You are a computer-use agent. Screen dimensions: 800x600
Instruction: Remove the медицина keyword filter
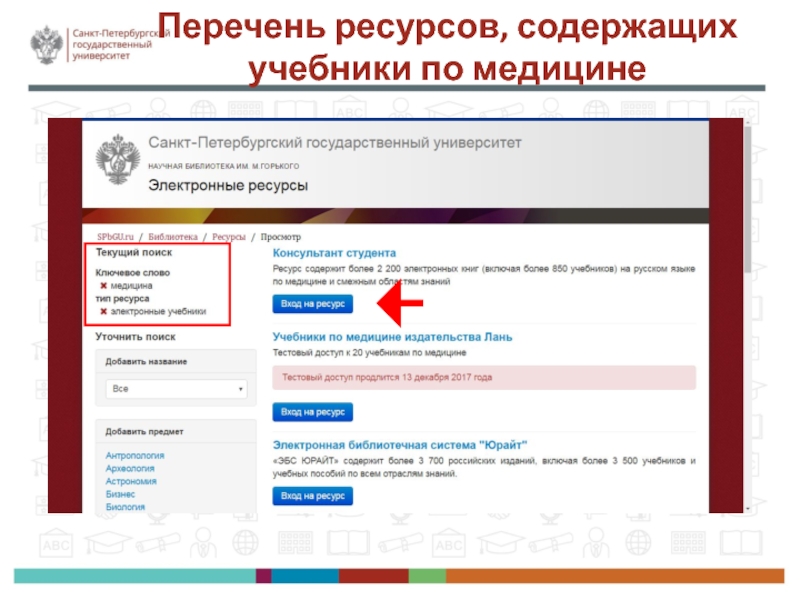coord(104,286)
